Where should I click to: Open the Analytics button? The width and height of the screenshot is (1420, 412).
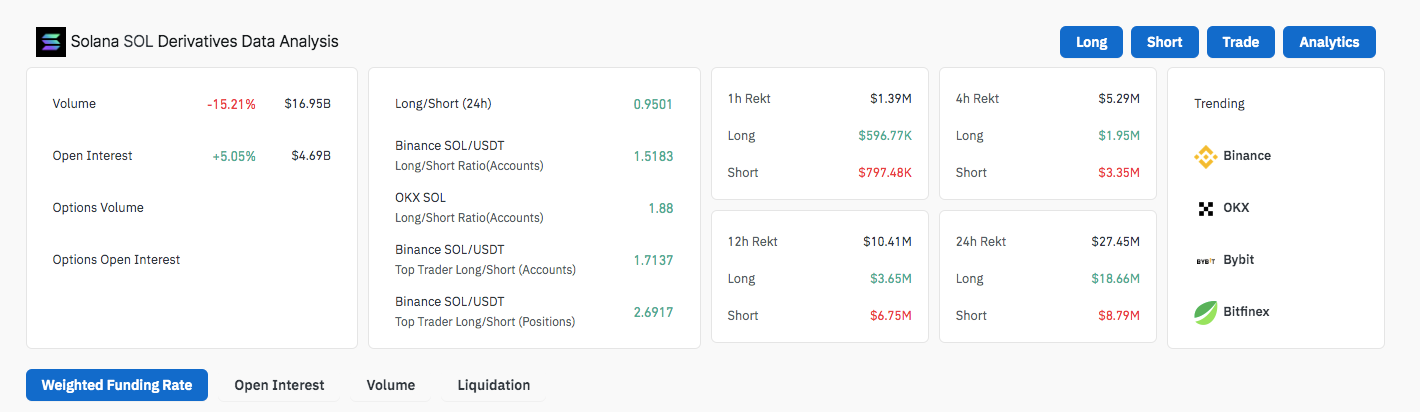(1329, 42)
